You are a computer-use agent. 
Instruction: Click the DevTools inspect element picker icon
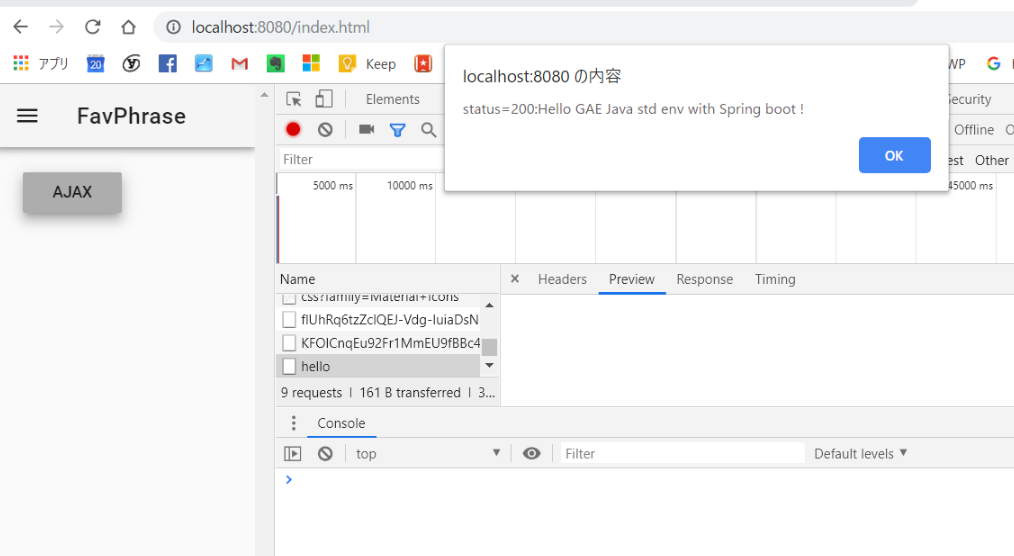coord(294,99)
